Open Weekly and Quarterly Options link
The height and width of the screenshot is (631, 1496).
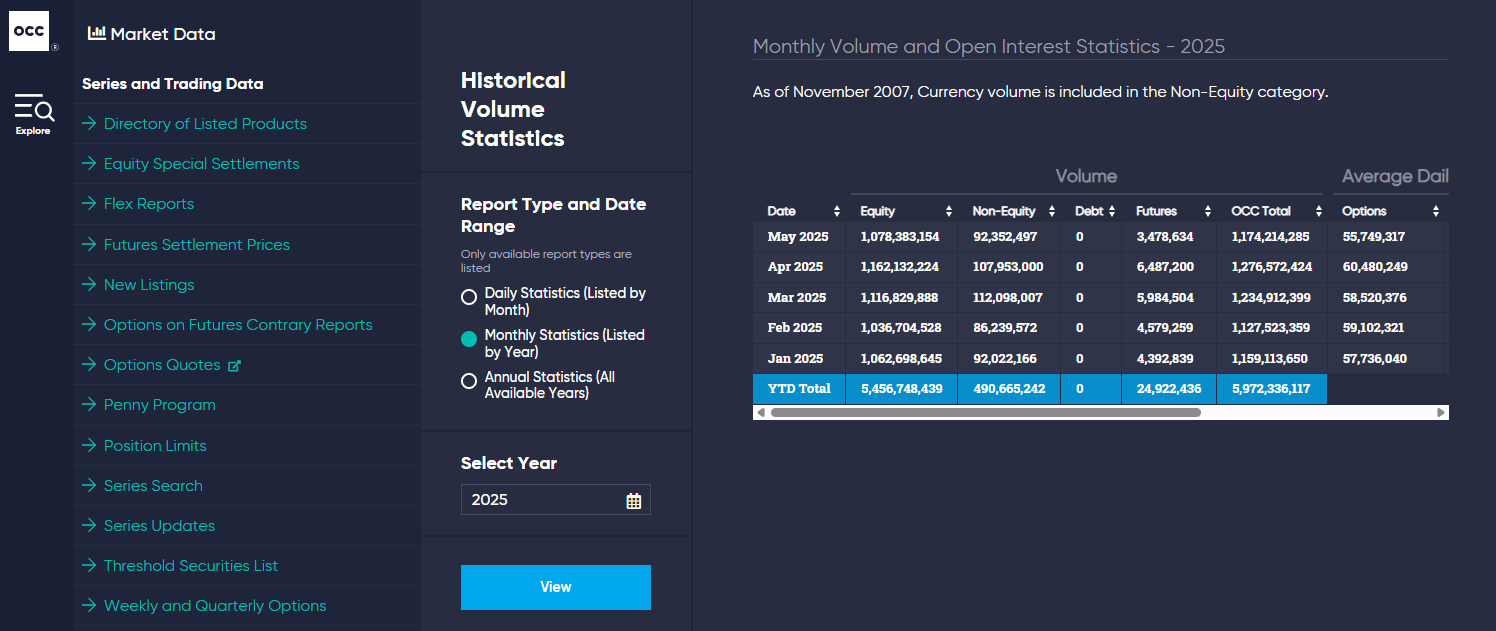pyautogui.click(x=215, y=606)
